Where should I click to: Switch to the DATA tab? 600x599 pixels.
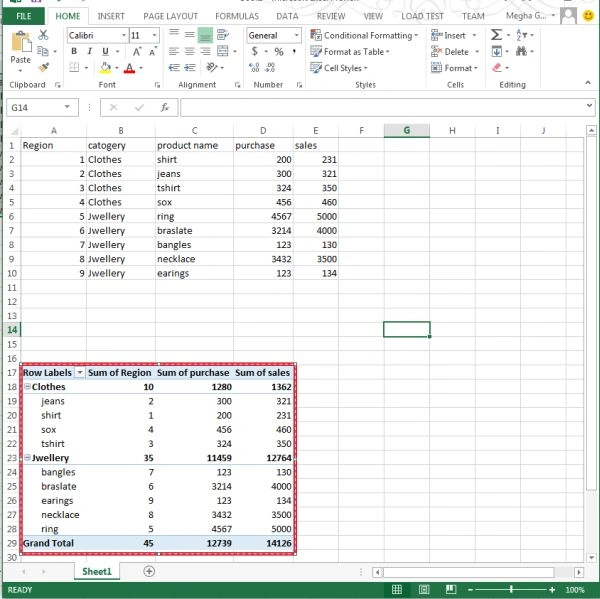[287, 16]
